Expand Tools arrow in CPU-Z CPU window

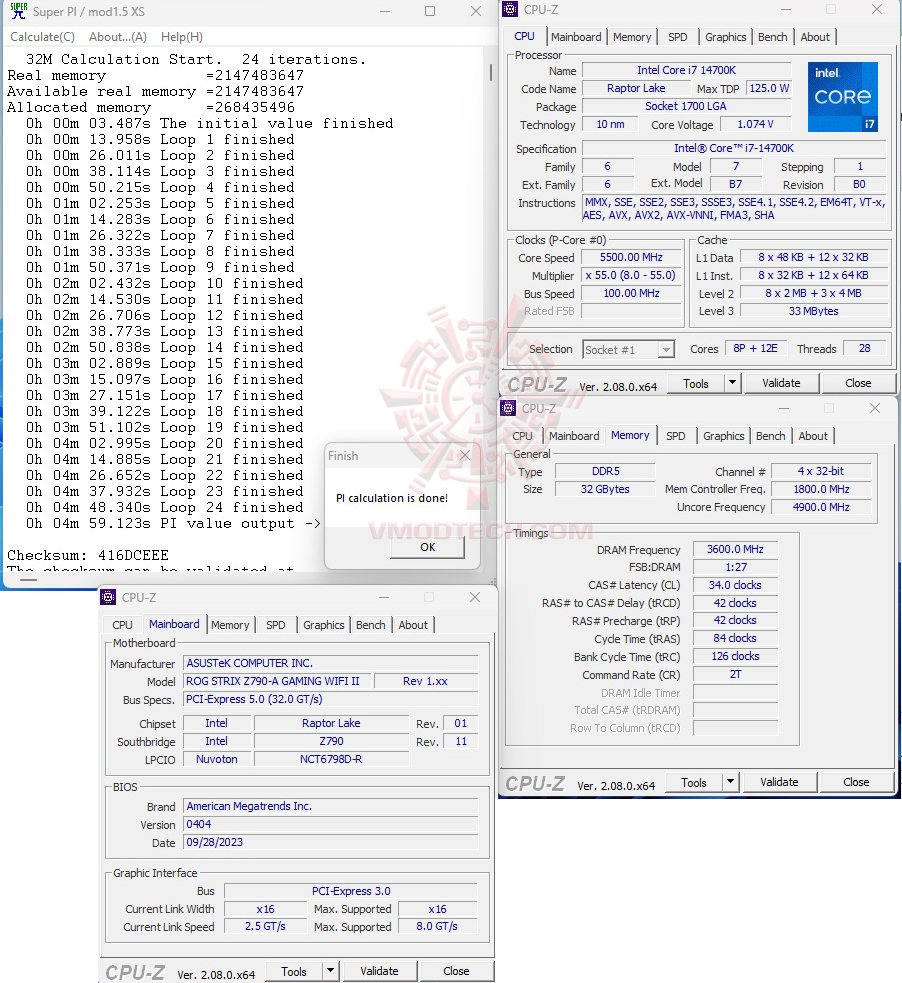click(732, 383)
